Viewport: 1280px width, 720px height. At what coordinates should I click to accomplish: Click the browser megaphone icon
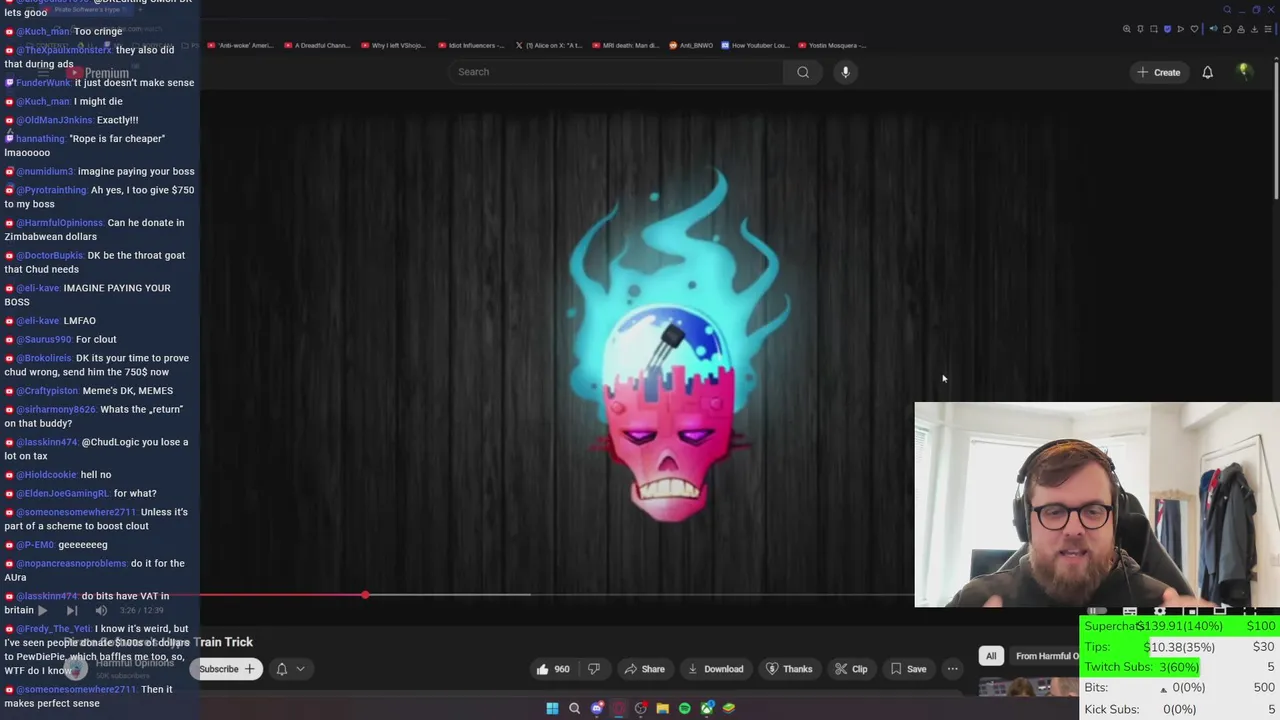[x=1214, y=29]
